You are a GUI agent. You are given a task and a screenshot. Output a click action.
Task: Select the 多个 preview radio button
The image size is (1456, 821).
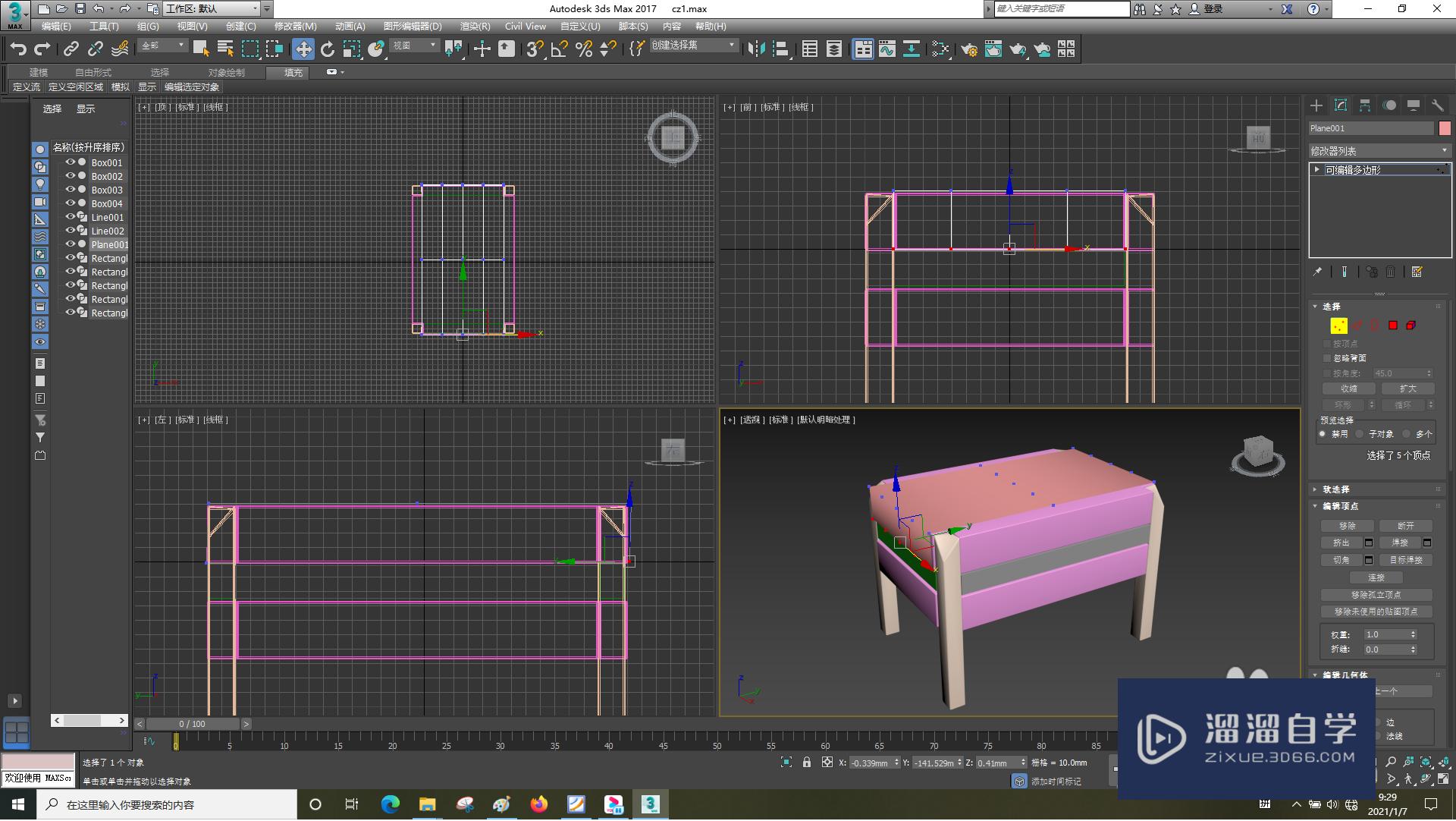(x=1407, y=434)
